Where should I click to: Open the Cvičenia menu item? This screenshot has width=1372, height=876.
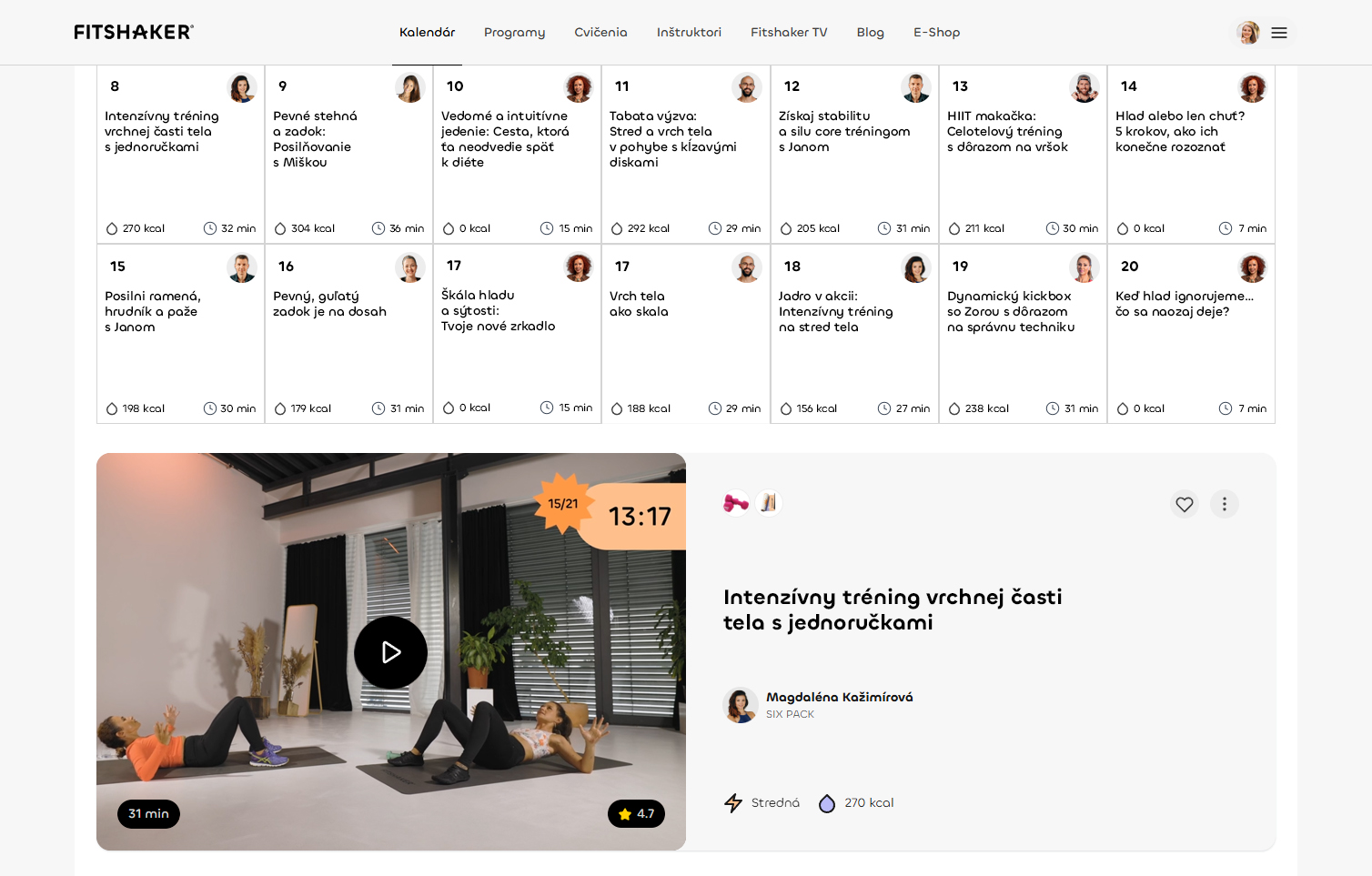point(600,32)
